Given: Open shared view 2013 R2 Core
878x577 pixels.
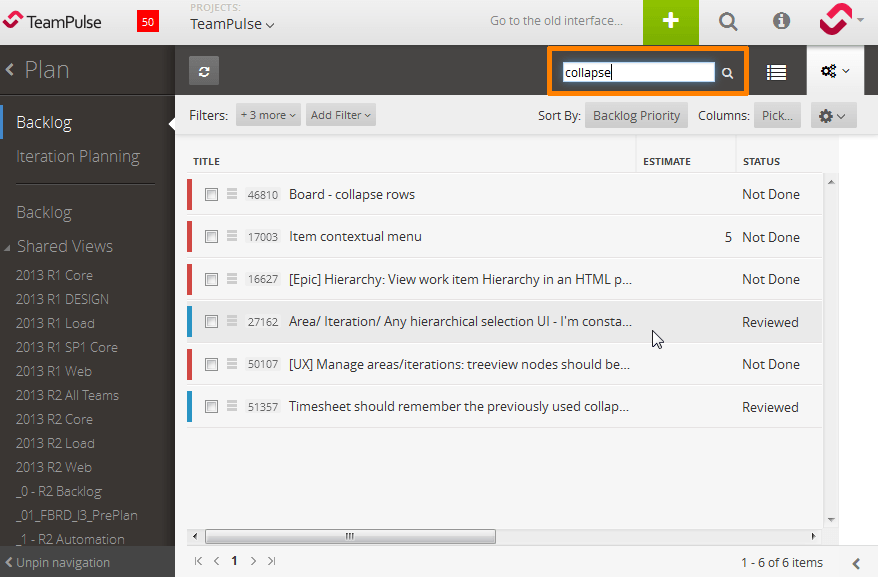Looking at the screenshot, I should pos(54,419).
